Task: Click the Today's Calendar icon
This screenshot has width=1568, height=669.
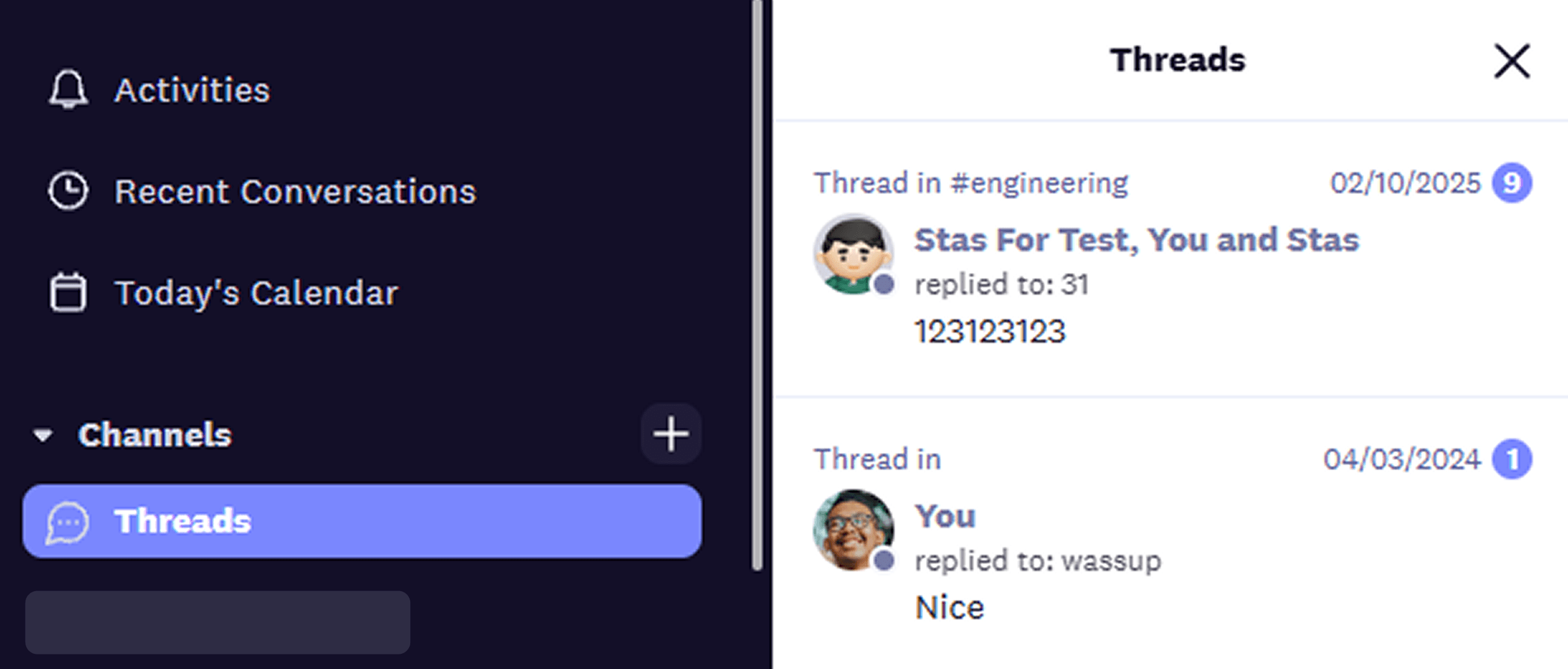Action: click(x=68, y=293)
